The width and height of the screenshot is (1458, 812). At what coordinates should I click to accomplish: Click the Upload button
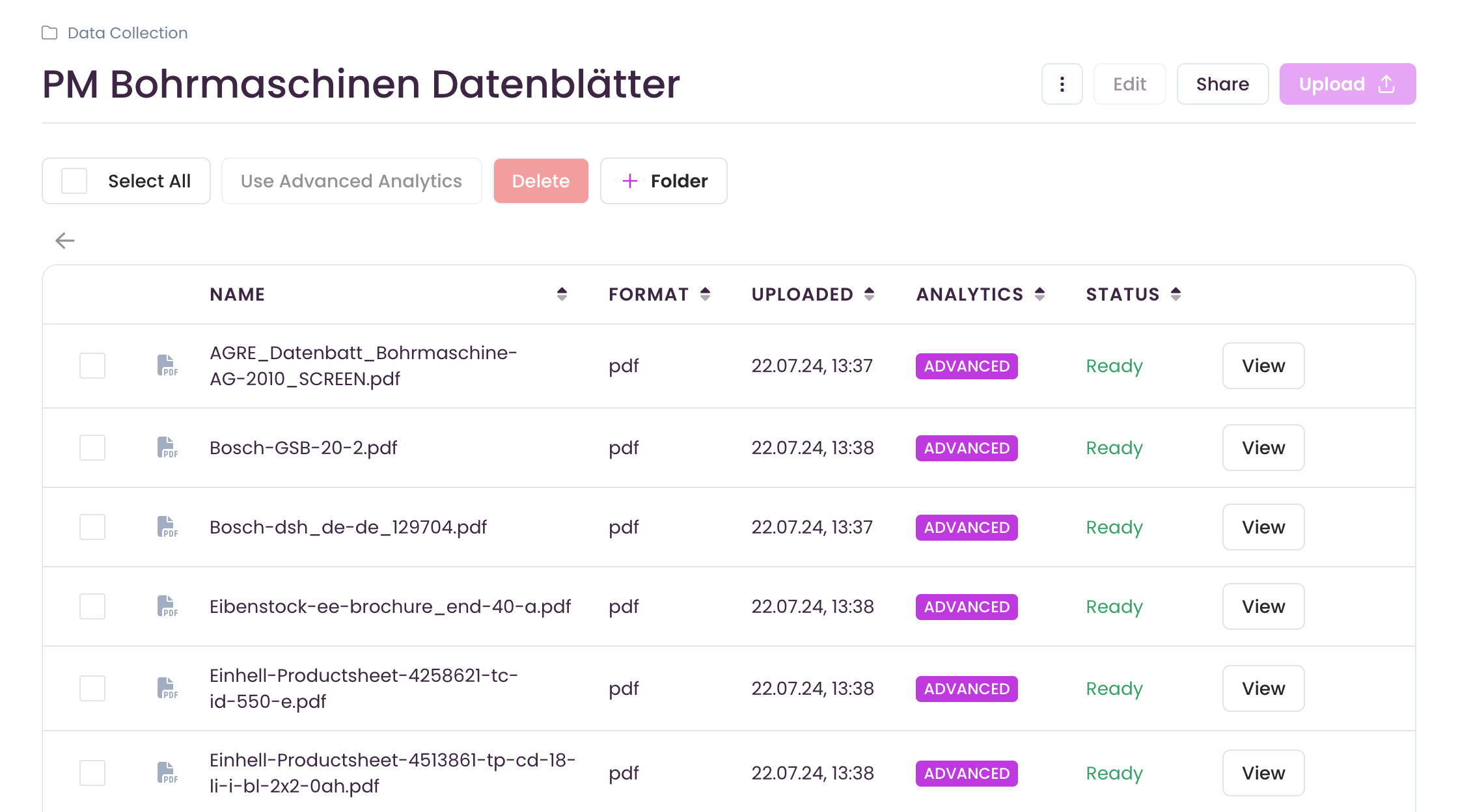click(1347, 84)
